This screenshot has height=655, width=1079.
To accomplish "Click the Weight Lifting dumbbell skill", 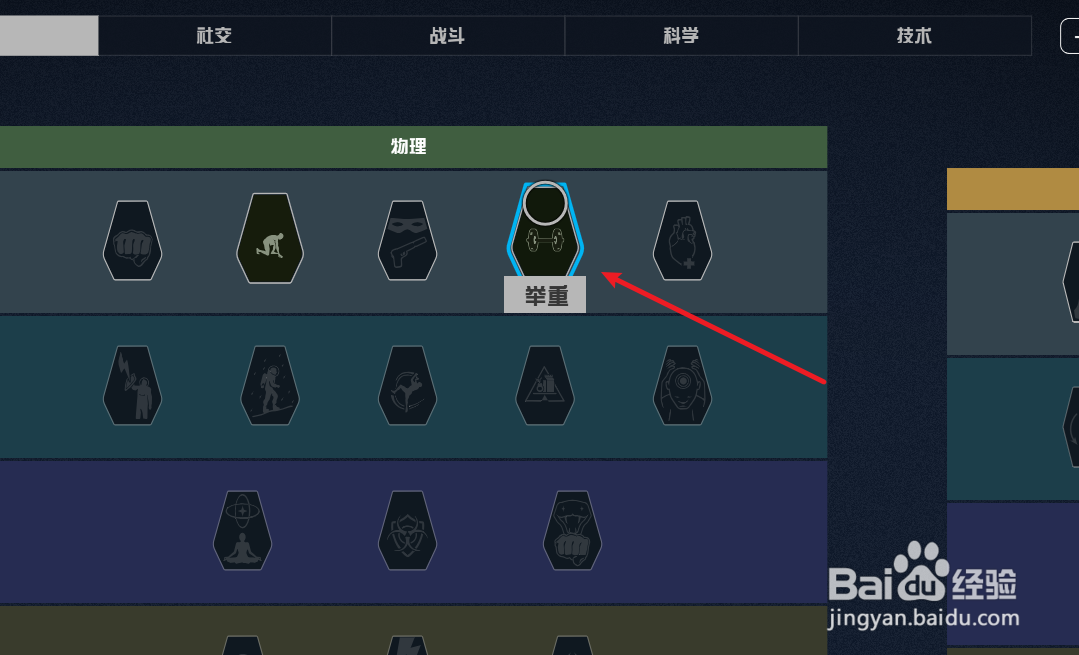I will coord(545,234).
